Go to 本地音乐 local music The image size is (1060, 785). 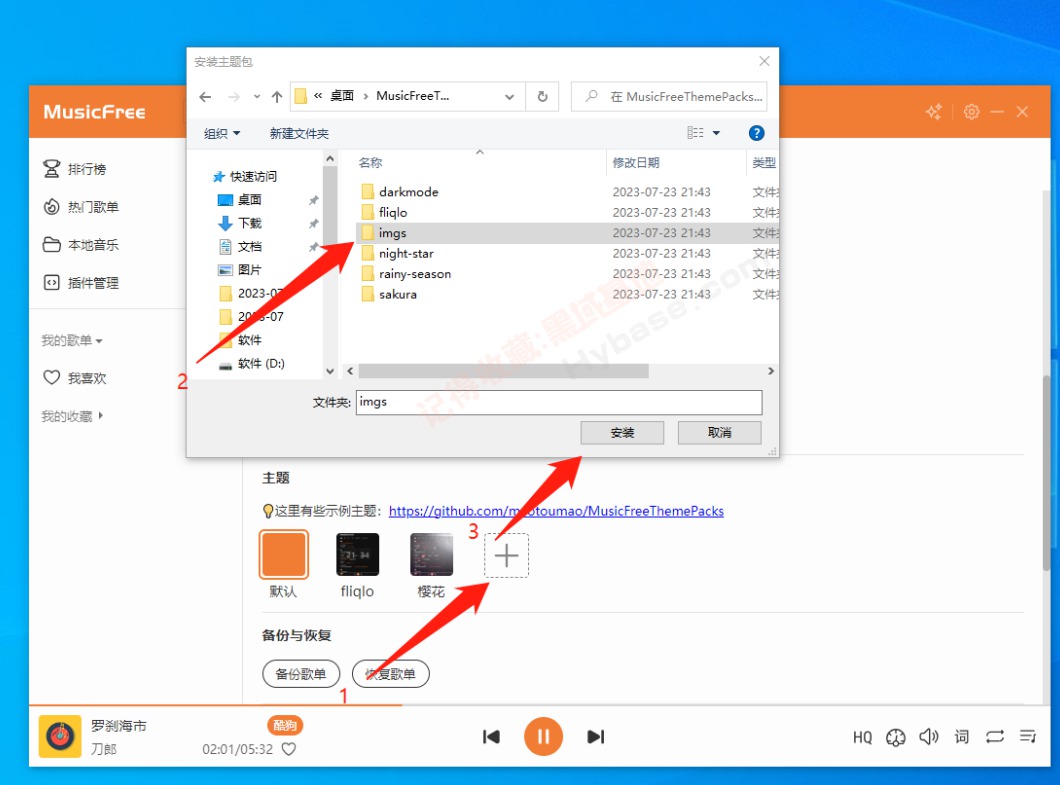80,245
